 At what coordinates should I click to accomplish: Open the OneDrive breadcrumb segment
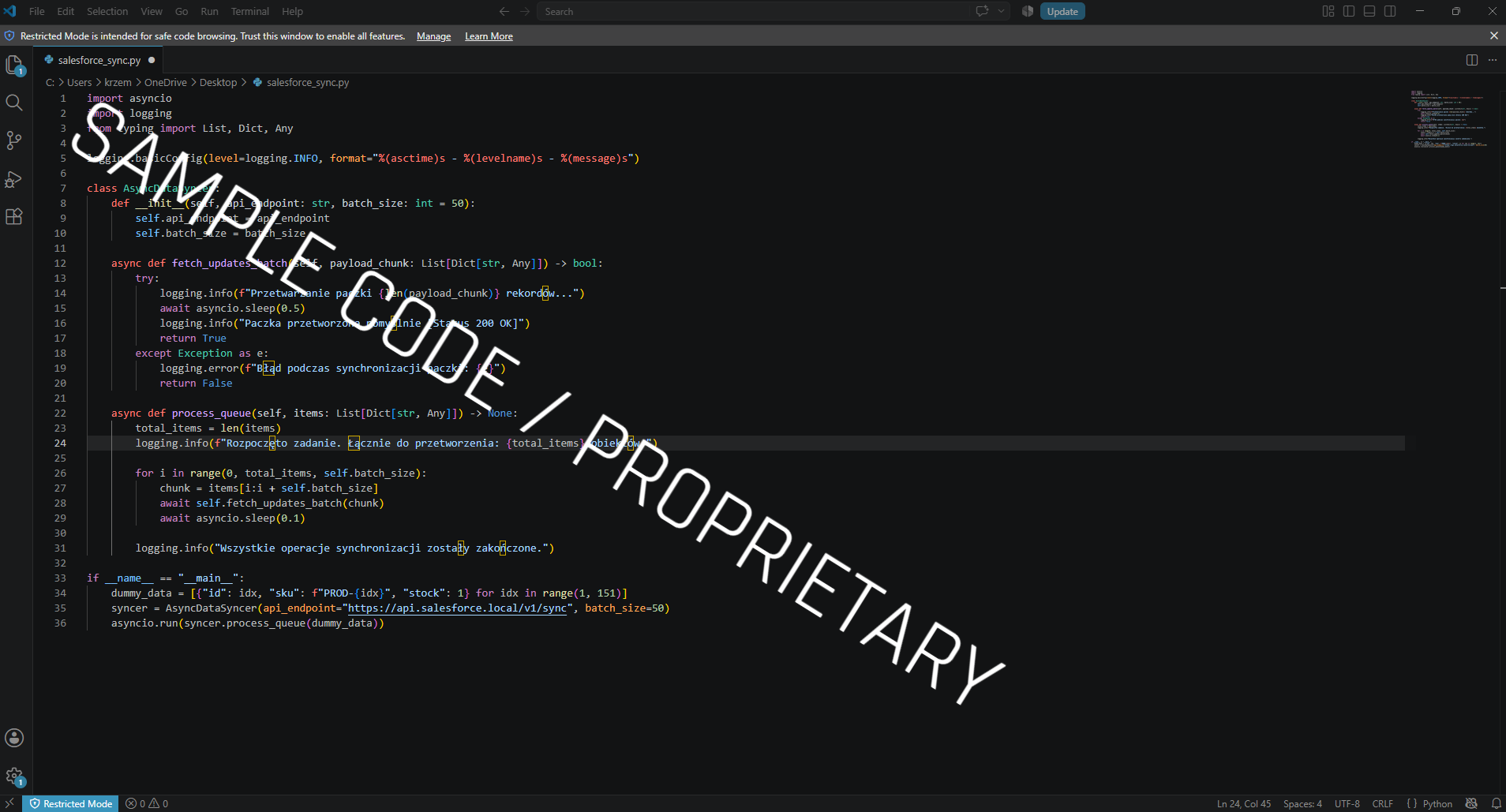click(165, 82)
